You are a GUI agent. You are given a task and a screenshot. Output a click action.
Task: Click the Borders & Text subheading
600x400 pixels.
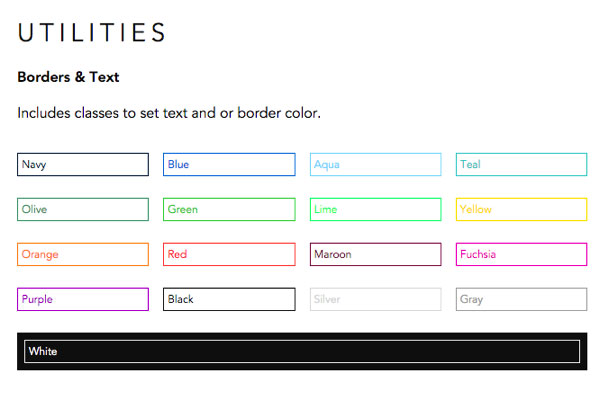(69, 77)
